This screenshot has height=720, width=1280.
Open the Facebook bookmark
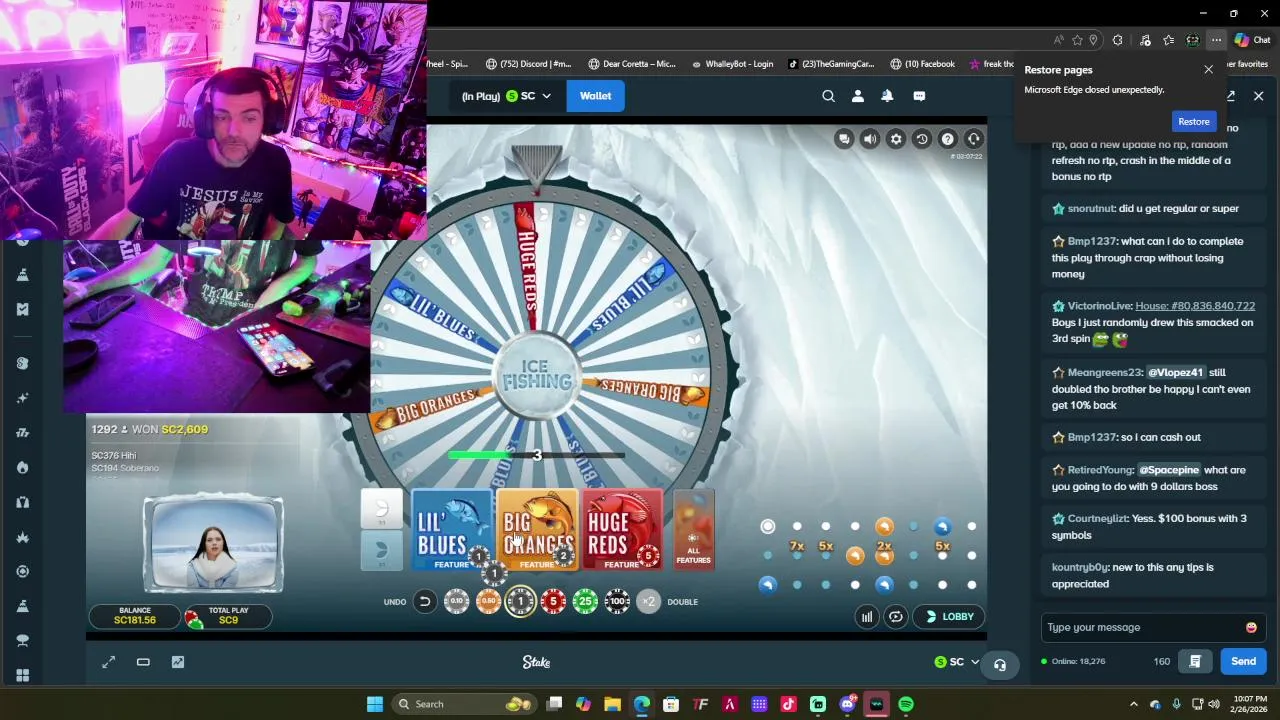pos(922,64)
